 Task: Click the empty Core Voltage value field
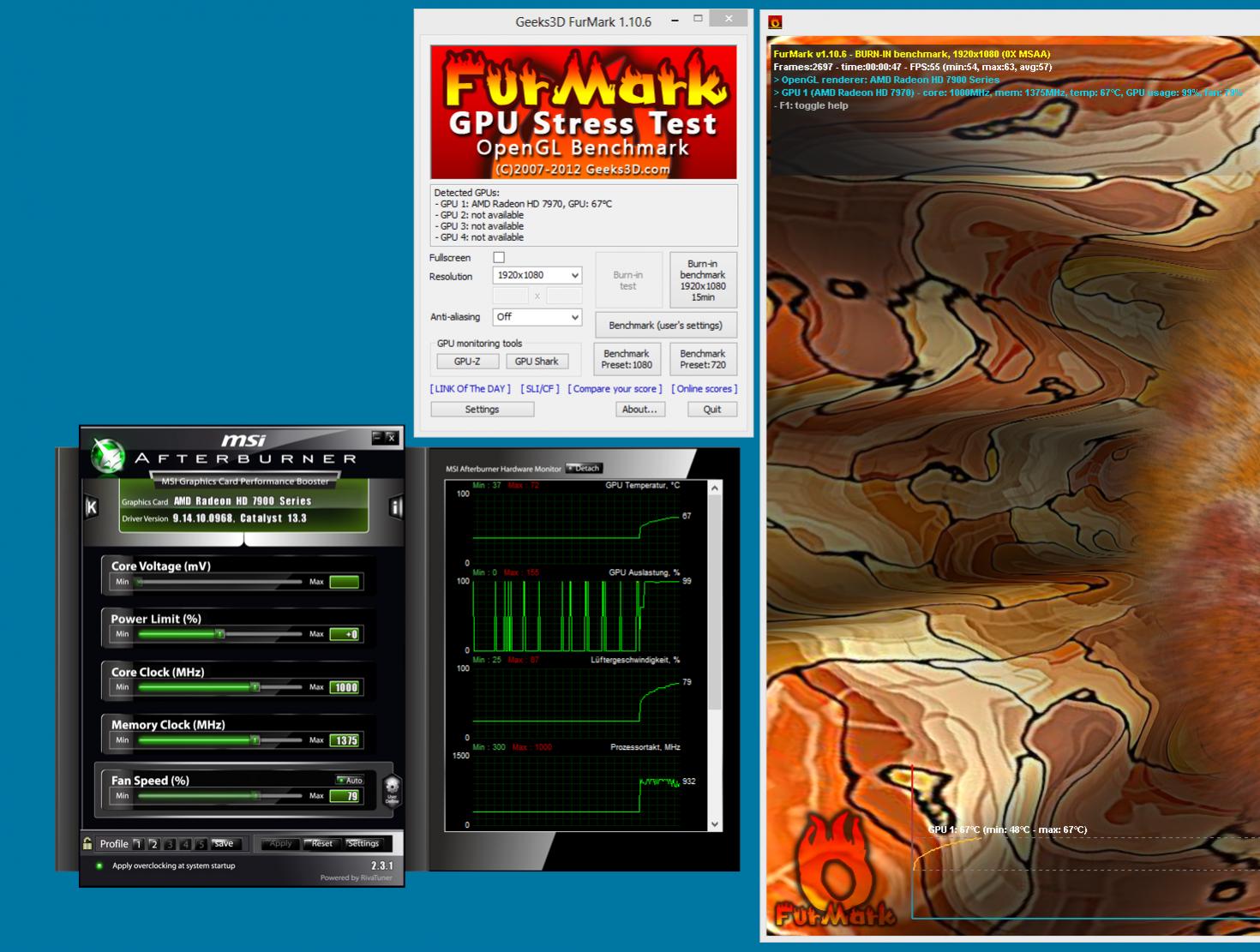click(x=345, y=582)
